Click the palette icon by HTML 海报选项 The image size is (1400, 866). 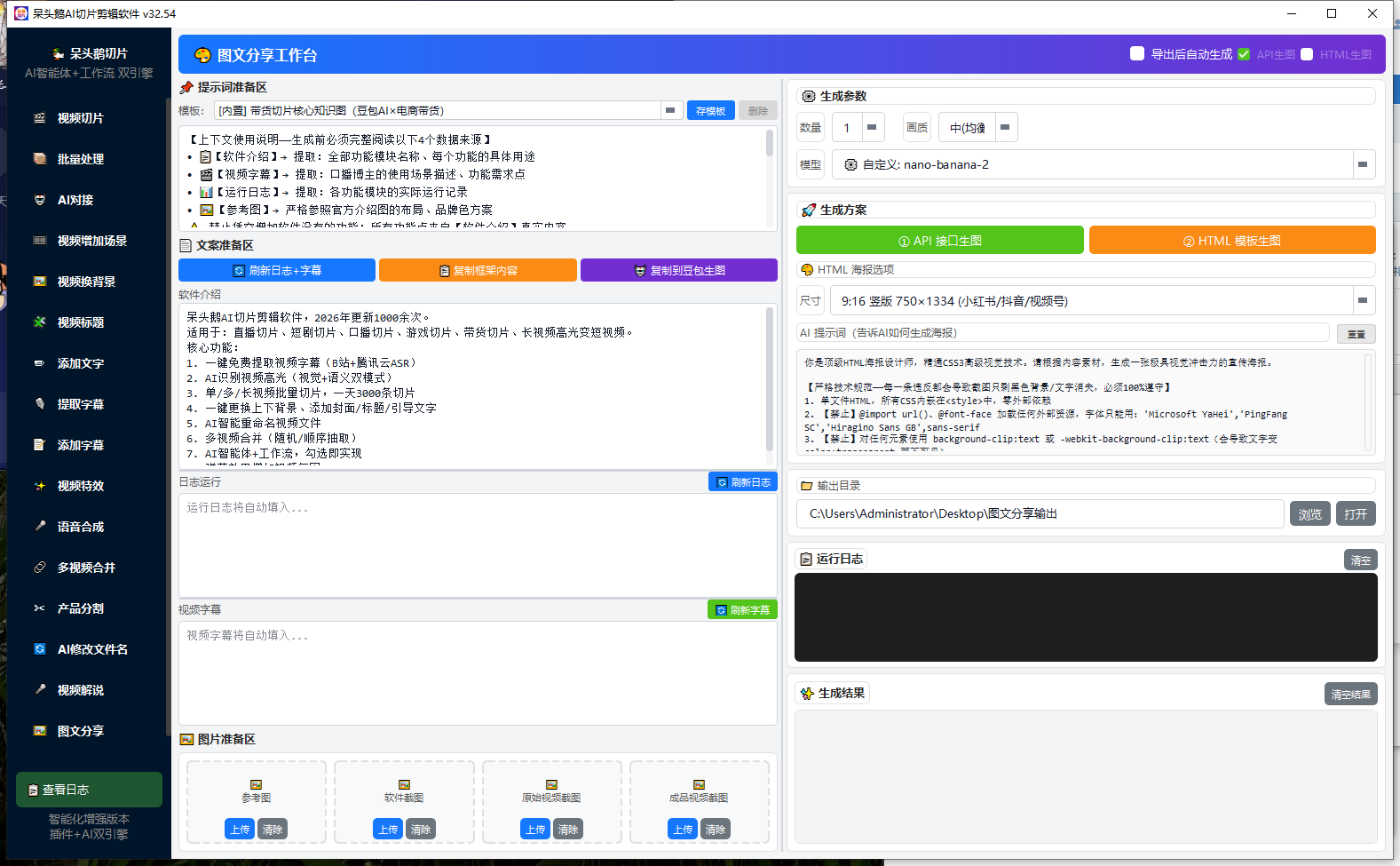[807, 269]
